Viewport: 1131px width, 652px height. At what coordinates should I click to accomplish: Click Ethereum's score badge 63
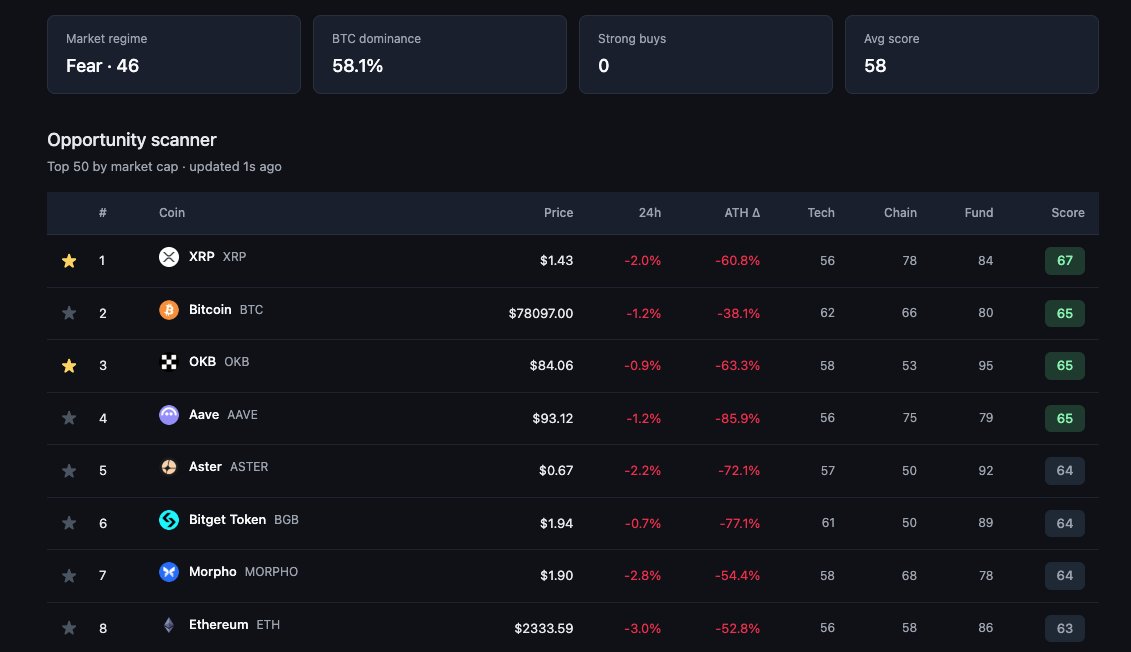coord(1065,628)
